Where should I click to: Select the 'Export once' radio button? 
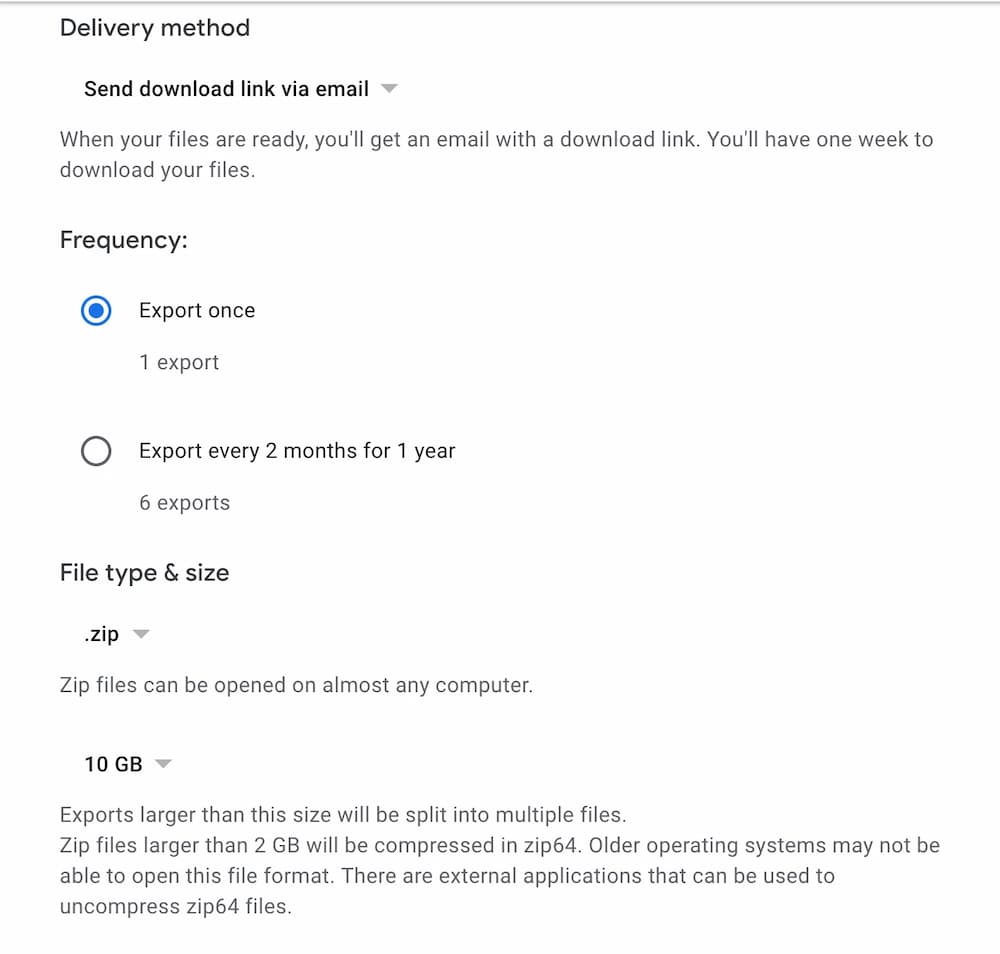(96, 311)
